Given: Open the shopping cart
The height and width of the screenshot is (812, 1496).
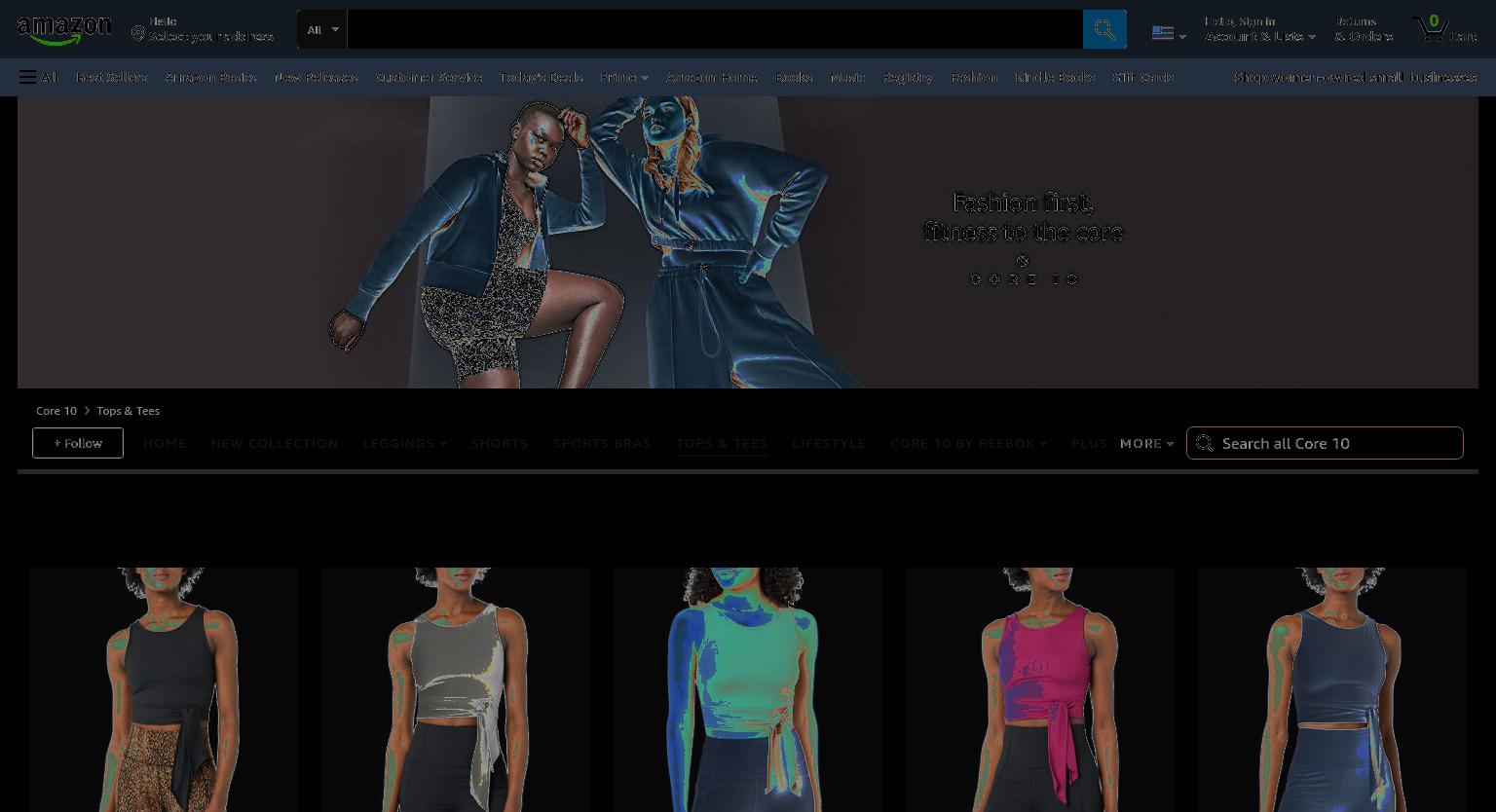Looking at the screenshot, I should coord(1443,28).
